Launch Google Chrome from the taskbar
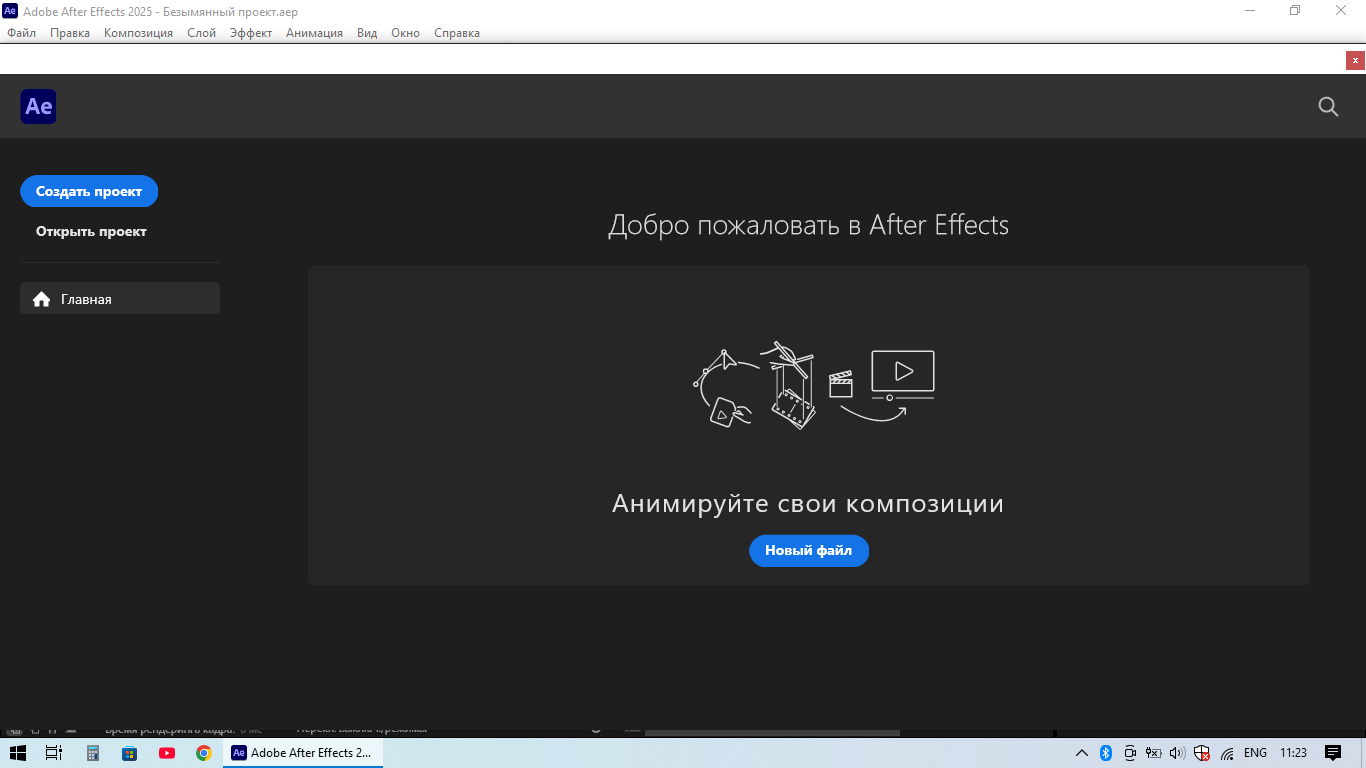The width and height of the screenshot is (1366, 768). [x=204, y=753]
